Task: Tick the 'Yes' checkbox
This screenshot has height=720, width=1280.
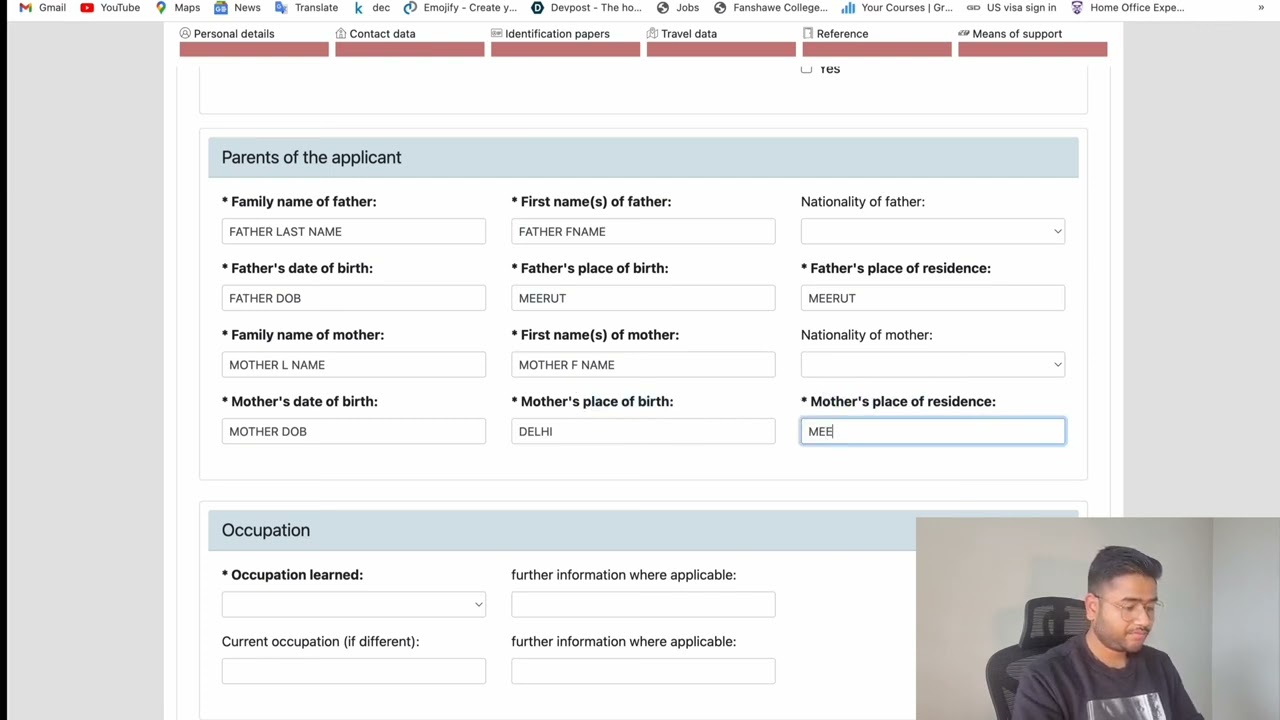Action: [x=806, y=69]
